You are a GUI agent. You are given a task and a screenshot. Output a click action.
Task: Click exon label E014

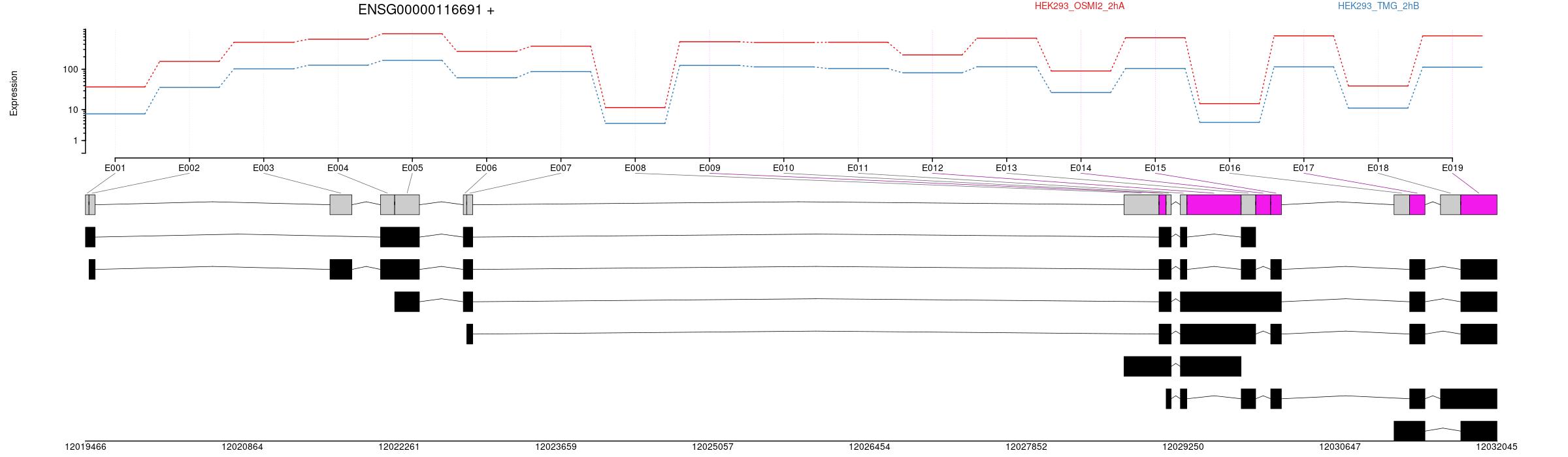click(1081, 168)
